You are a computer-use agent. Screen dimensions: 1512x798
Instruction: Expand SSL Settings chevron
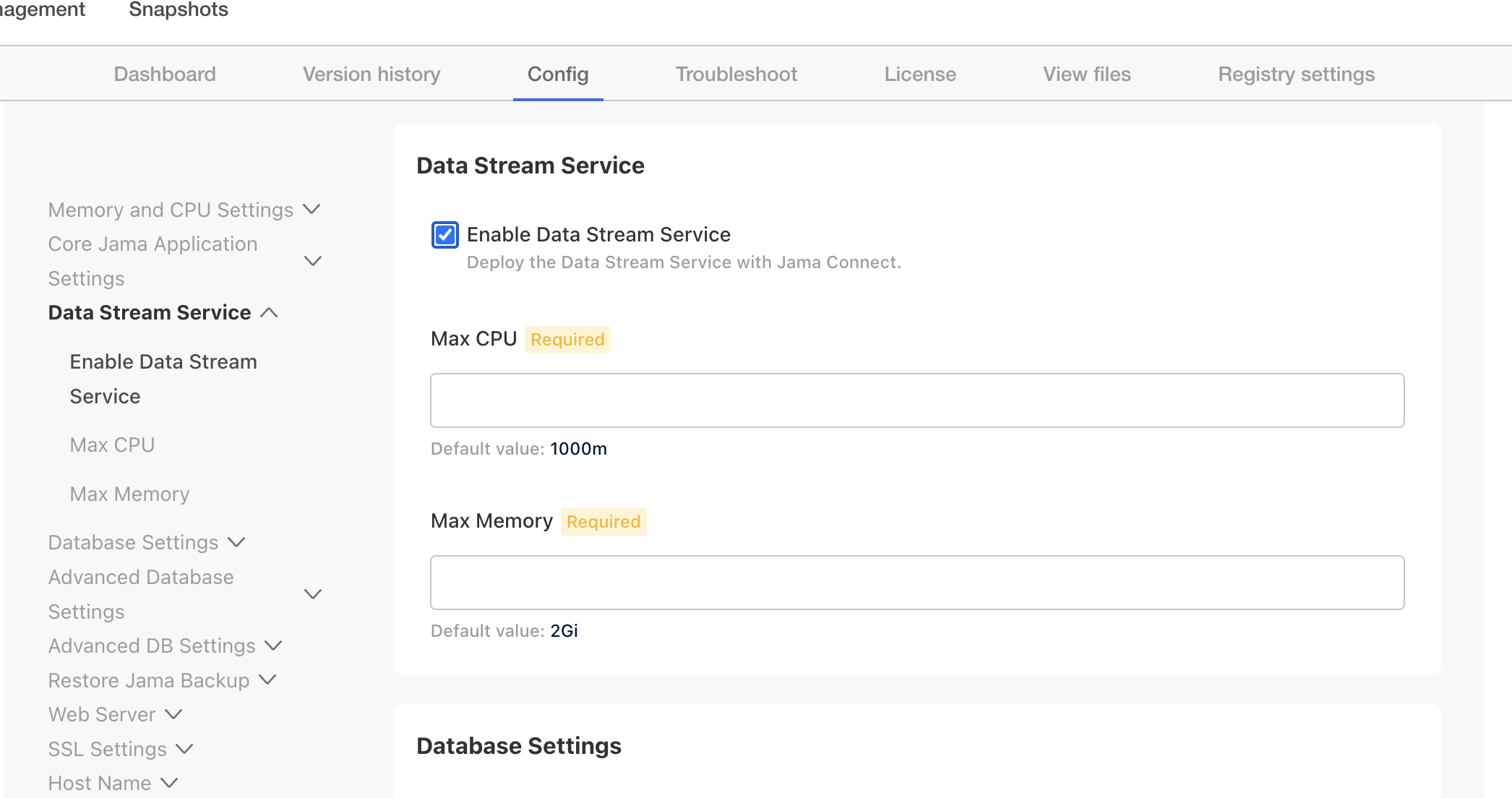coord(184,749)
